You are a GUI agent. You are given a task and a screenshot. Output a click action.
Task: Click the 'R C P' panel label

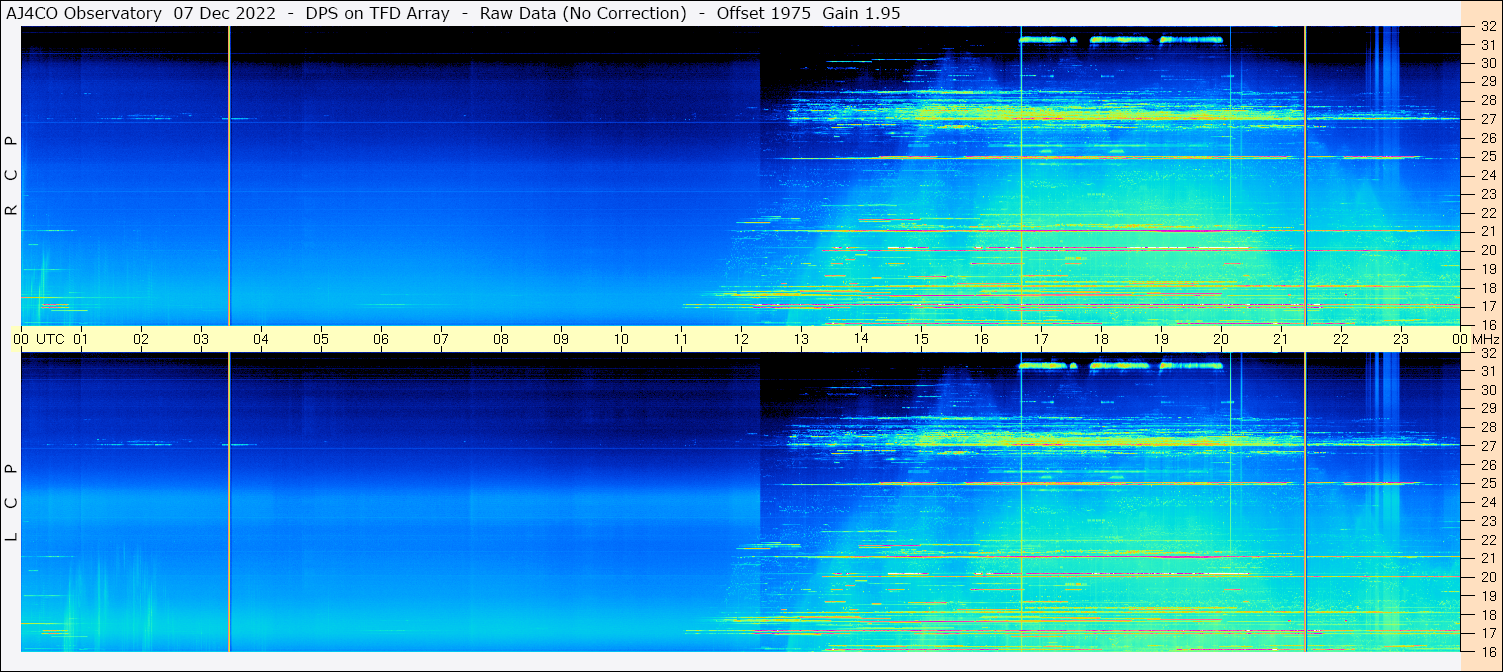point(12,176)
